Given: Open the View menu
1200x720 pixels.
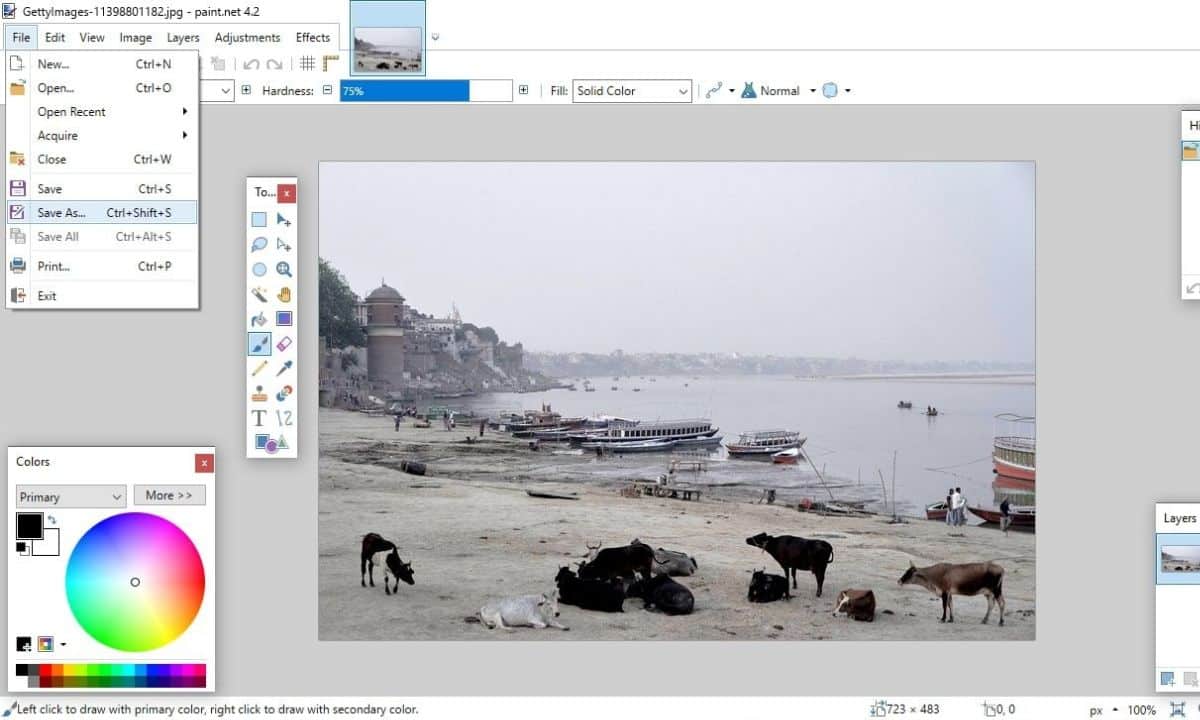Looking at the screenshot, I should (x=92, y=38).
